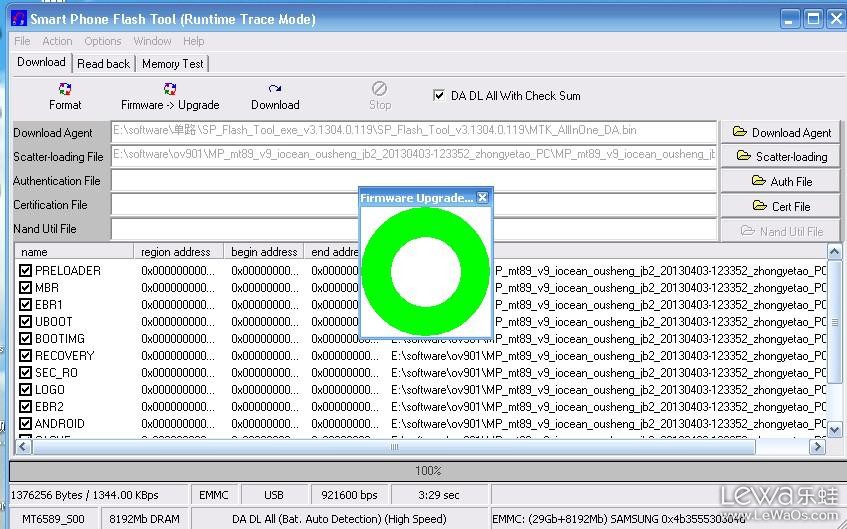
Task: Click the Firmware -> Upgrade icon
Action: pos(170,89)
